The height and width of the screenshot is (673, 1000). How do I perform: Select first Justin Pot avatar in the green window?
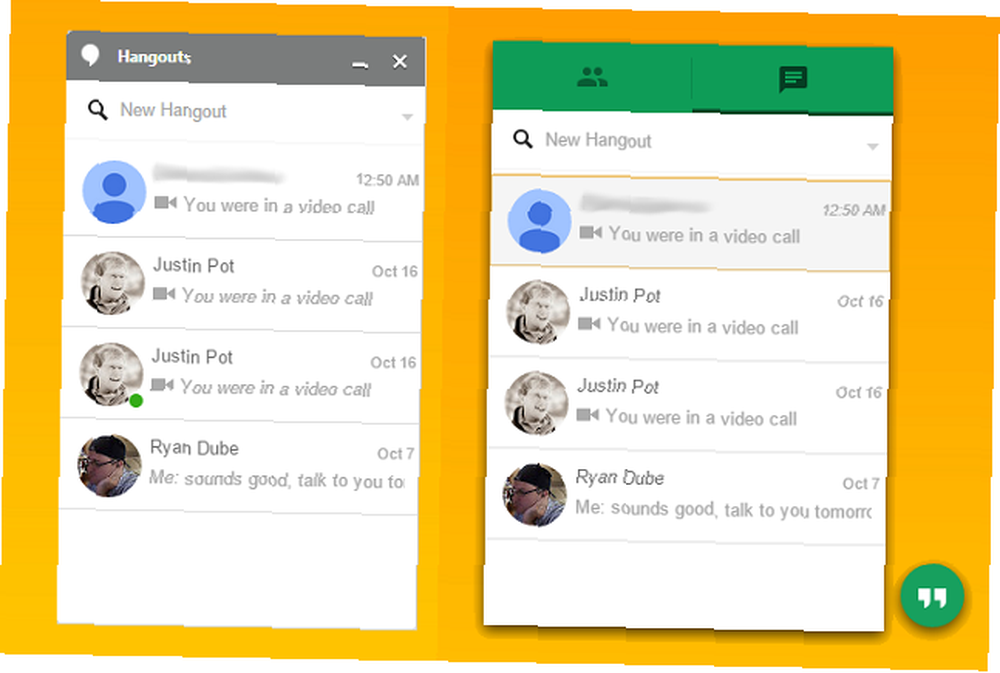click(x=538, y=312)
